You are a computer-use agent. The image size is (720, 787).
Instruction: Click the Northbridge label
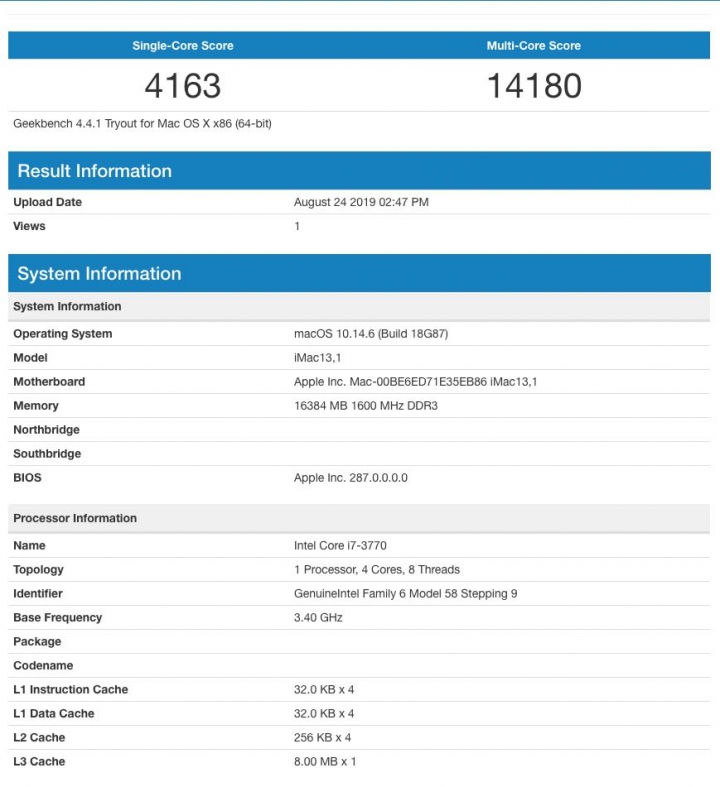[x=46, y=430]
